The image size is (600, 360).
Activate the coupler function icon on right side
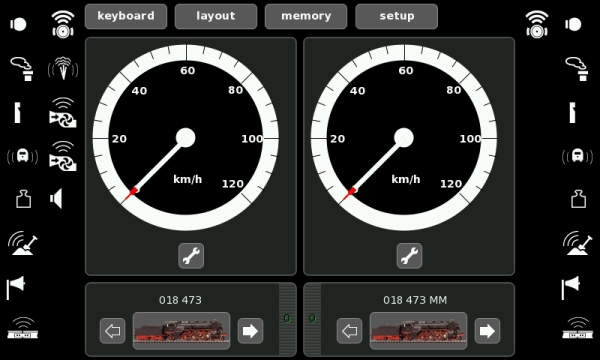pyautogui.click(x=572, y=112)
